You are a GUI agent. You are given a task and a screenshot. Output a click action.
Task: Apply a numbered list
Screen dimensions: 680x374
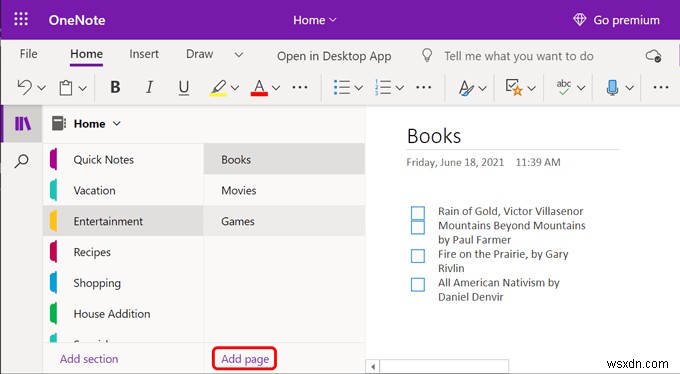click(x=383, y=87)
